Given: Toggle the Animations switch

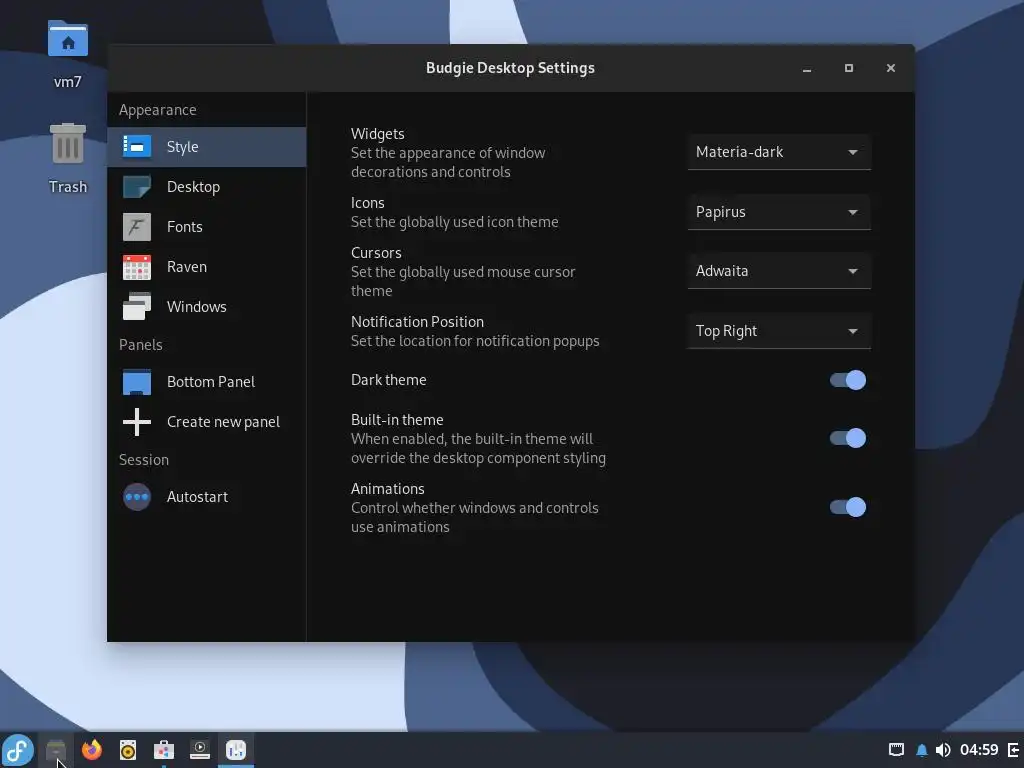Looking at the screenshot, I should pyautogui.click(x=848, y=507).
